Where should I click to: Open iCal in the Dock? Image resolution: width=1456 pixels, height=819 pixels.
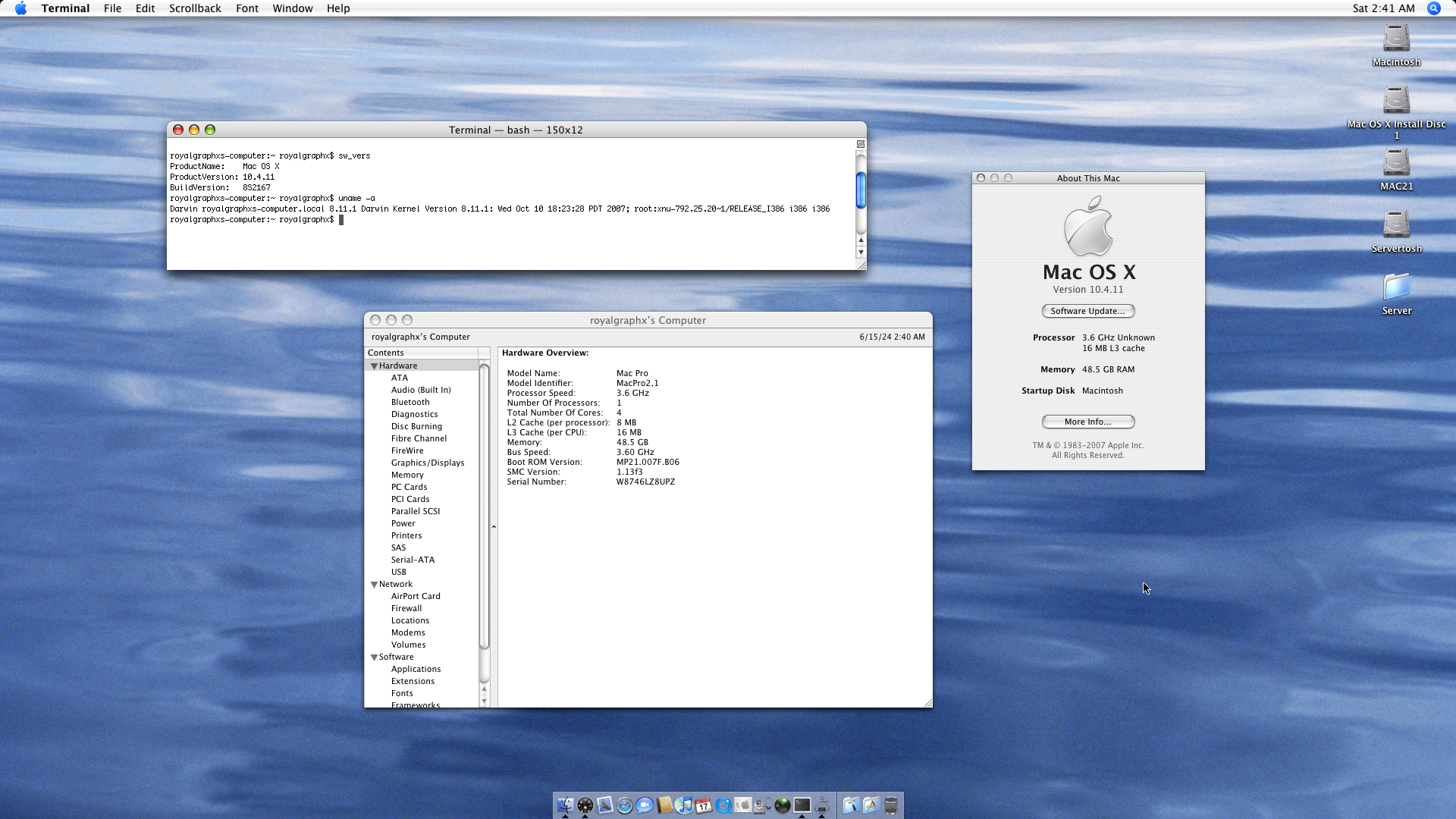point(704,805)
